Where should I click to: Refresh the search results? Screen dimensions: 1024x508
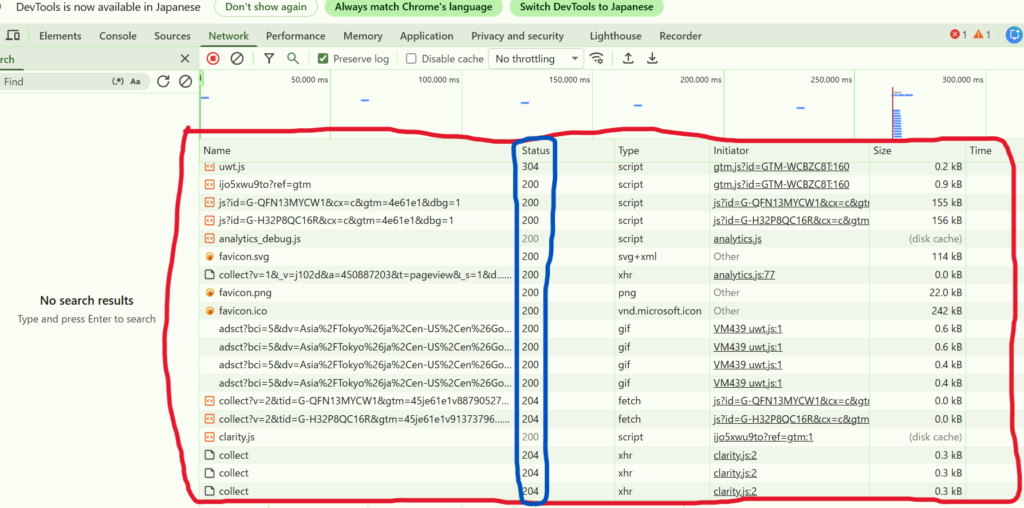pos(163,82)
